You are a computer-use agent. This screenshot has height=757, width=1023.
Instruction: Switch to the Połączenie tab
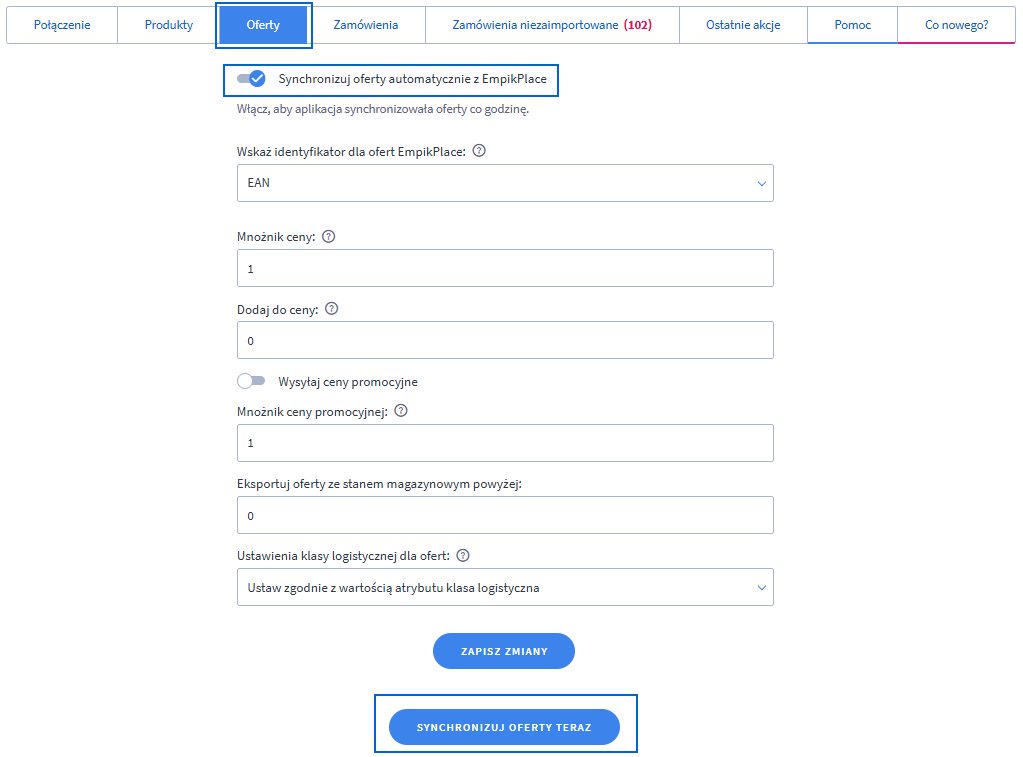pos(62,25)
